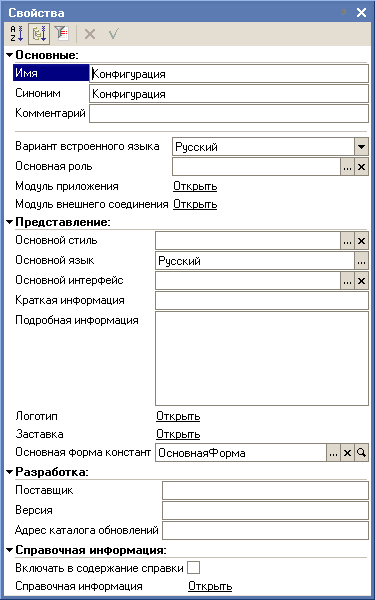
Task: Toggle the sort-by-categories toolbar icon
Action: tap(39, 34)
